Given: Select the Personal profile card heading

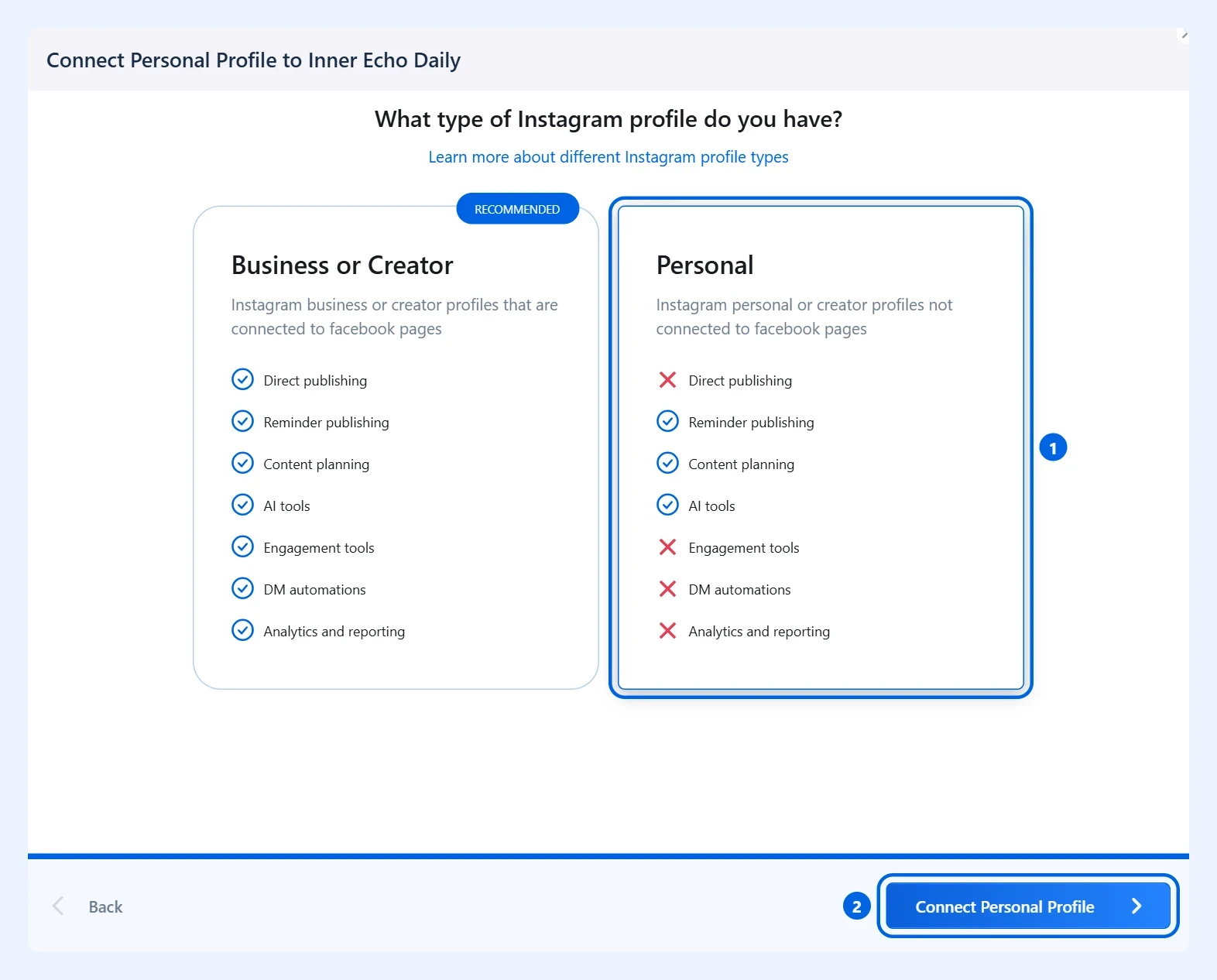Looking at the screenshot, I should click(704, 266).
